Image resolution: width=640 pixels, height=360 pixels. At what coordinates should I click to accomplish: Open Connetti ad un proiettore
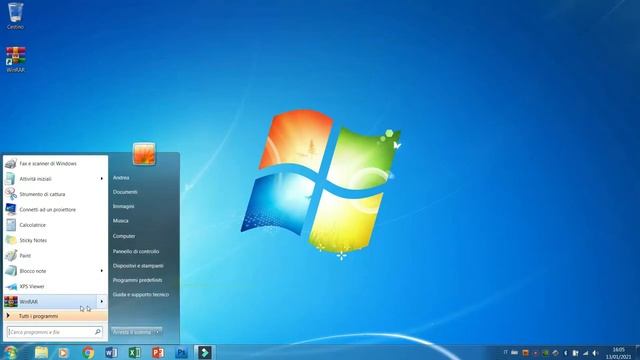tap(55, 209)
